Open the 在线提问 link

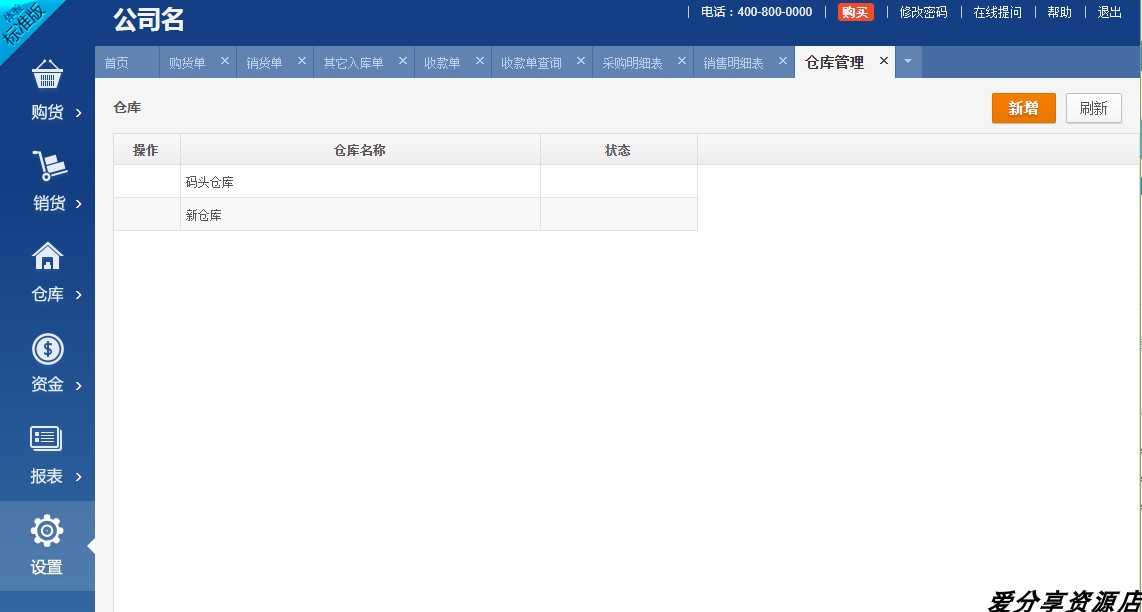tap(997, 12)
